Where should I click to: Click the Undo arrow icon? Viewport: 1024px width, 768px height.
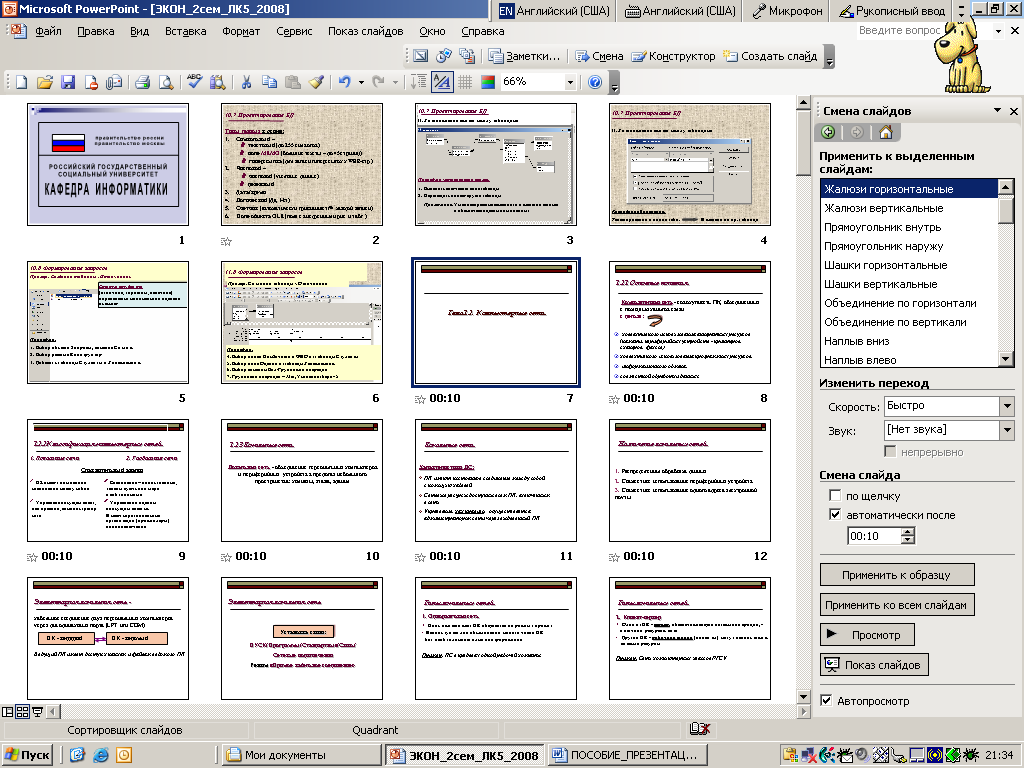click(x=344, y=82)
